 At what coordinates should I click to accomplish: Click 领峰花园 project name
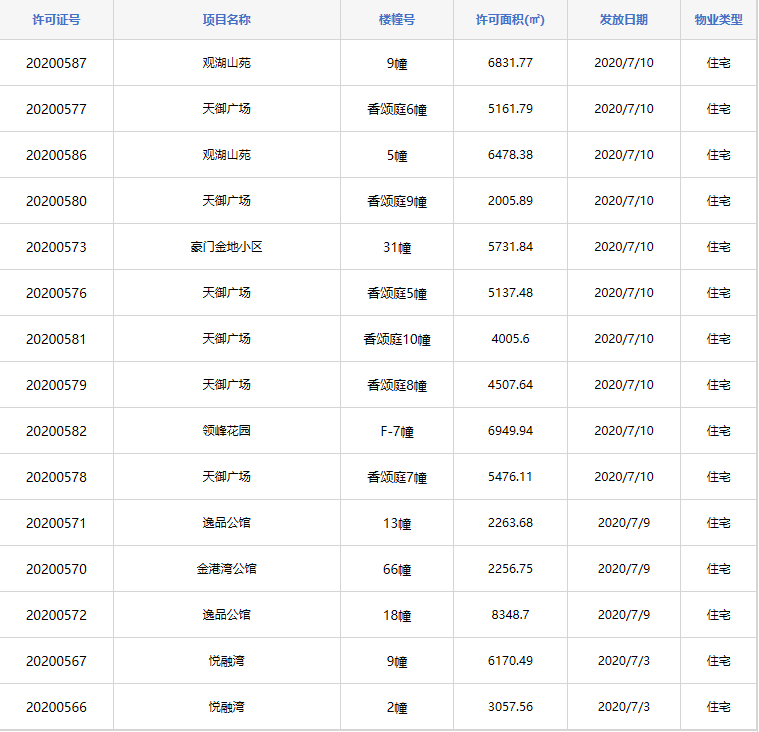227,431
